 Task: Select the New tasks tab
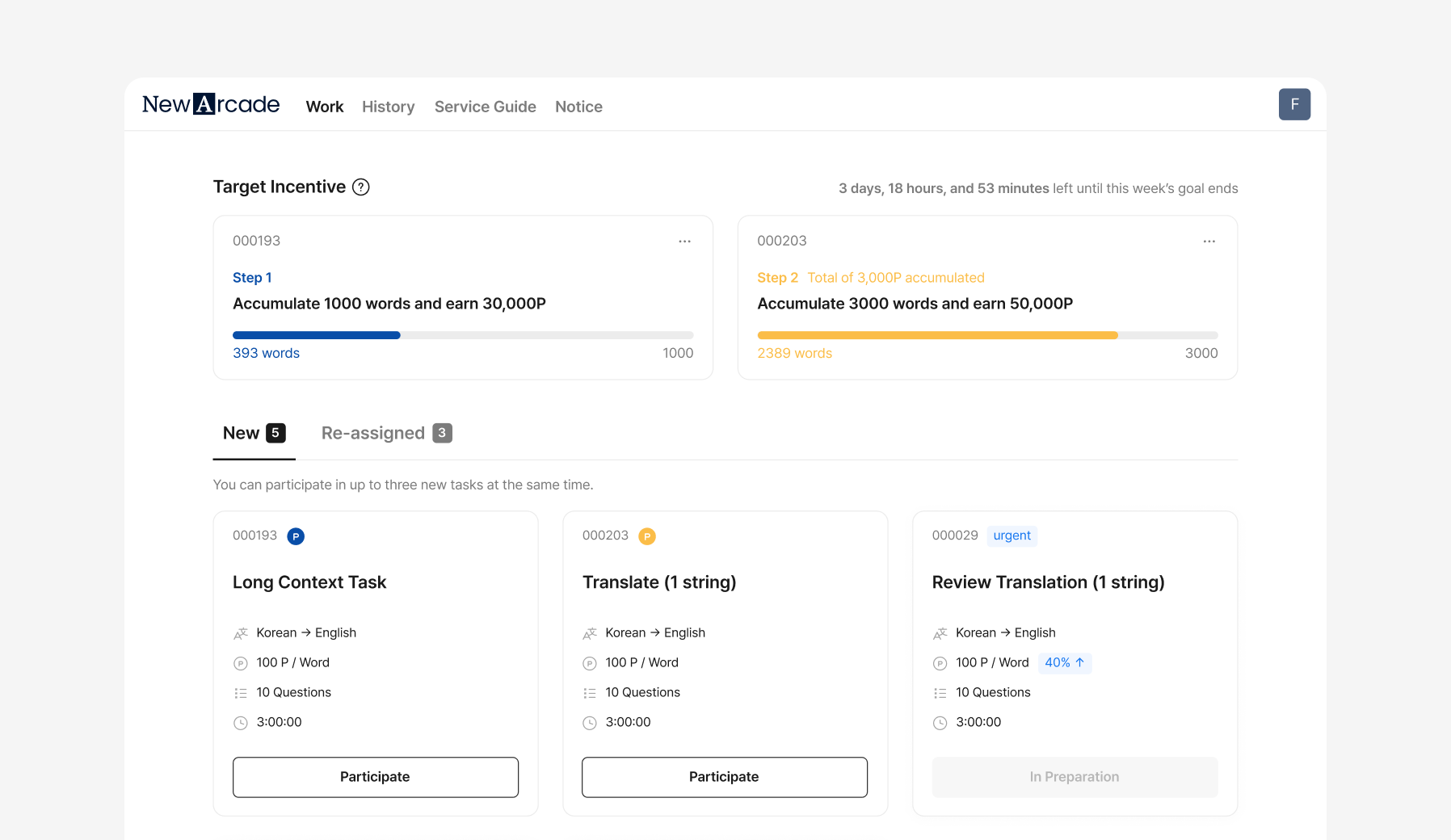[254, 433]
